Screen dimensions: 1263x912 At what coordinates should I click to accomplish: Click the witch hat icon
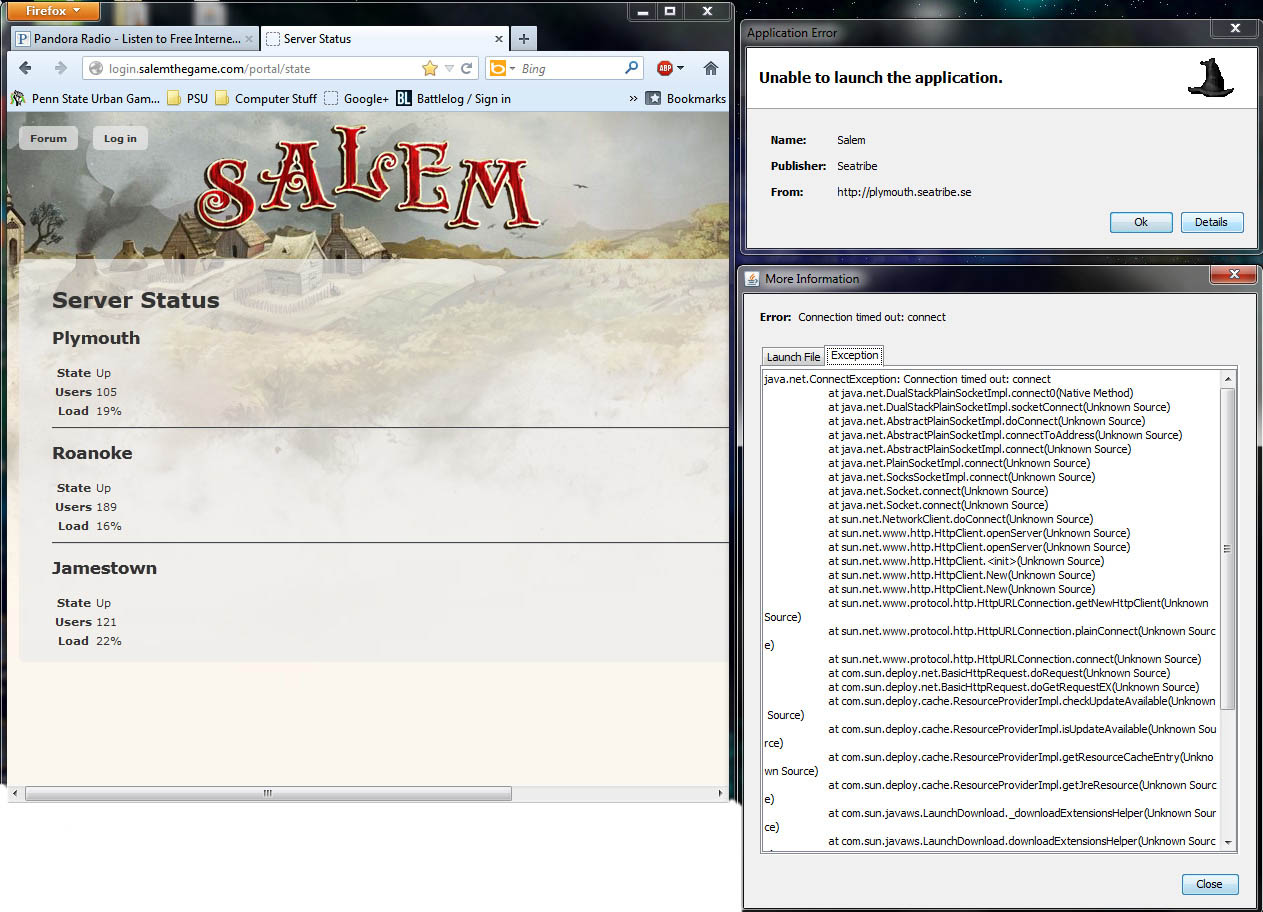point(1211,78)
